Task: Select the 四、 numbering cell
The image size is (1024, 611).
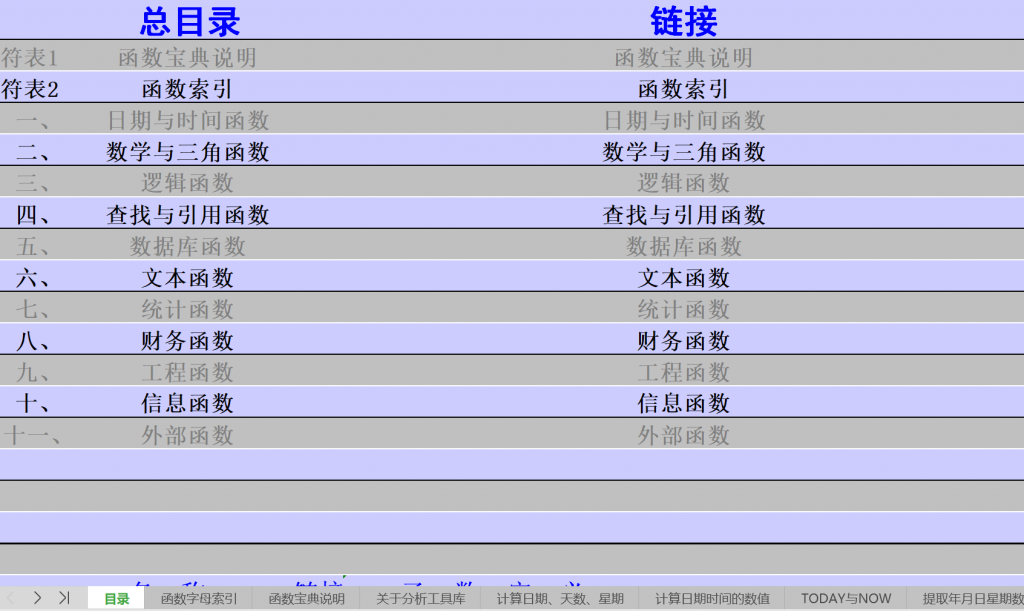Action: tap(33, 215)
